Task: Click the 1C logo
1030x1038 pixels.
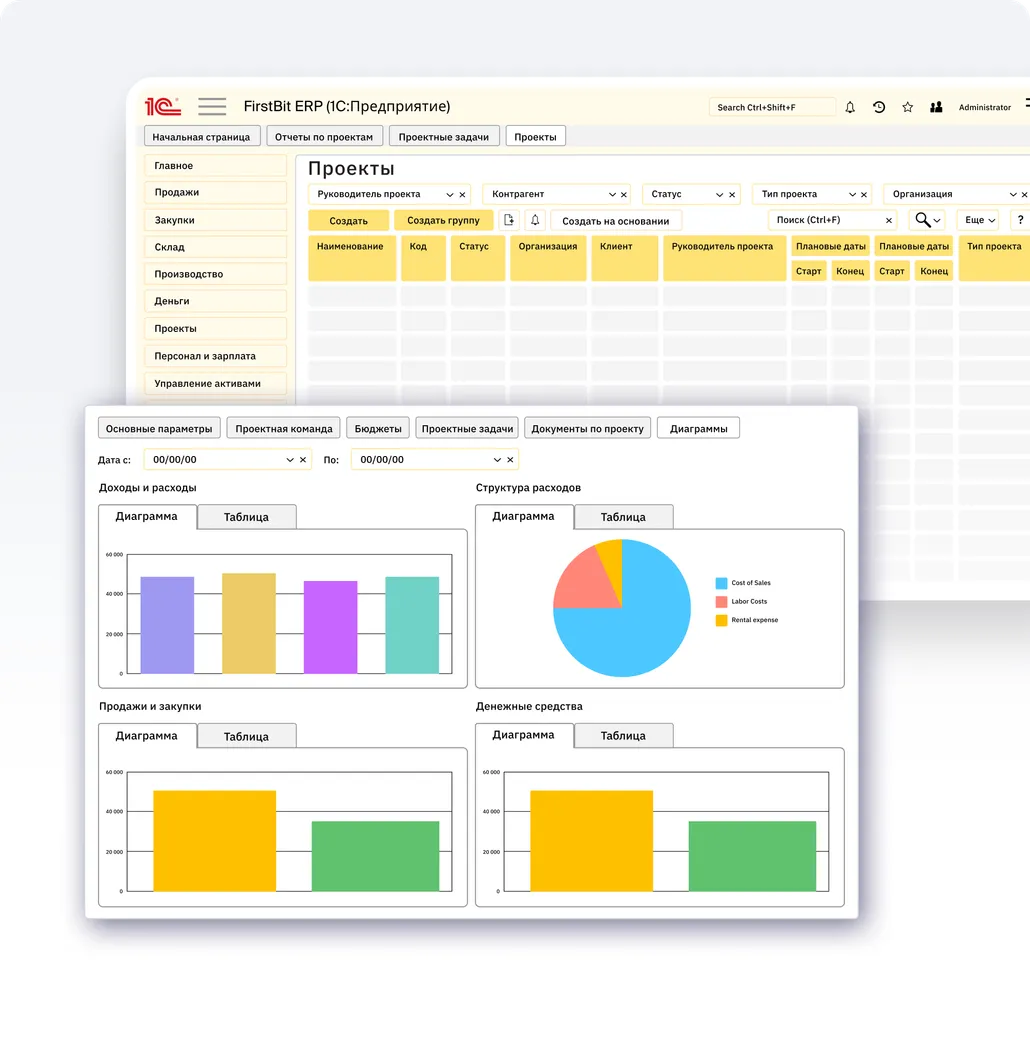Action: [x=163, y=107]
